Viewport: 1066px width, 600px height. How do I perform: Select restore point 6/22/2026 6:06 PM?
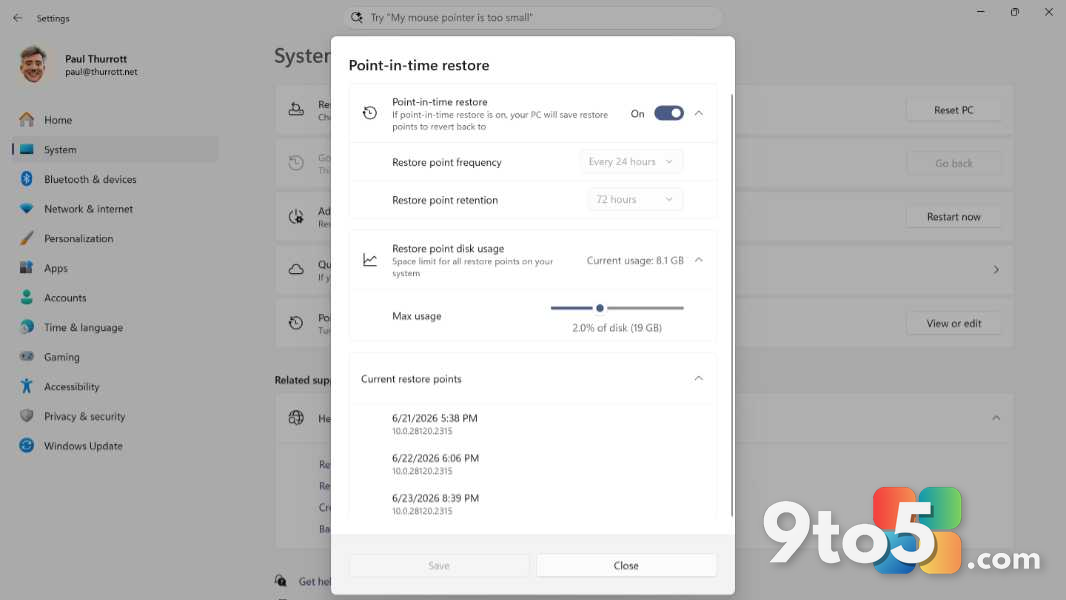click(x=435, y=463)
